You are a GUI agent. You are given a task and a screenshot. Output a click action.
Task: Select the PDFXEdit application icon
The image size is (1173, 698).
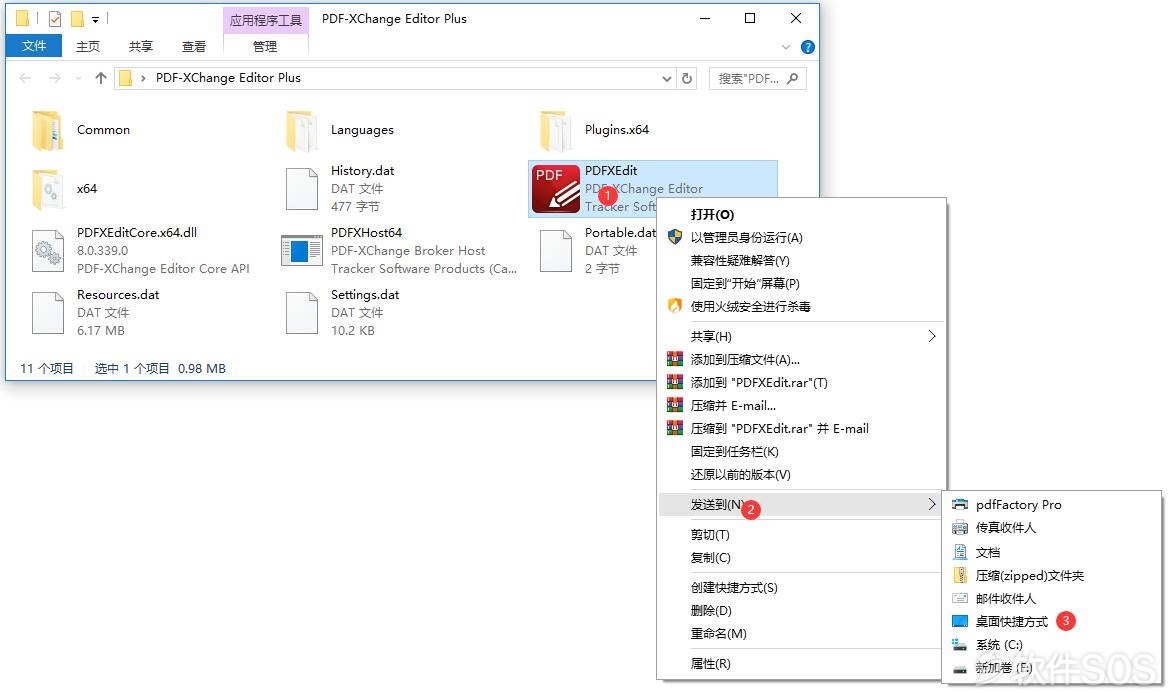[556, 189]
